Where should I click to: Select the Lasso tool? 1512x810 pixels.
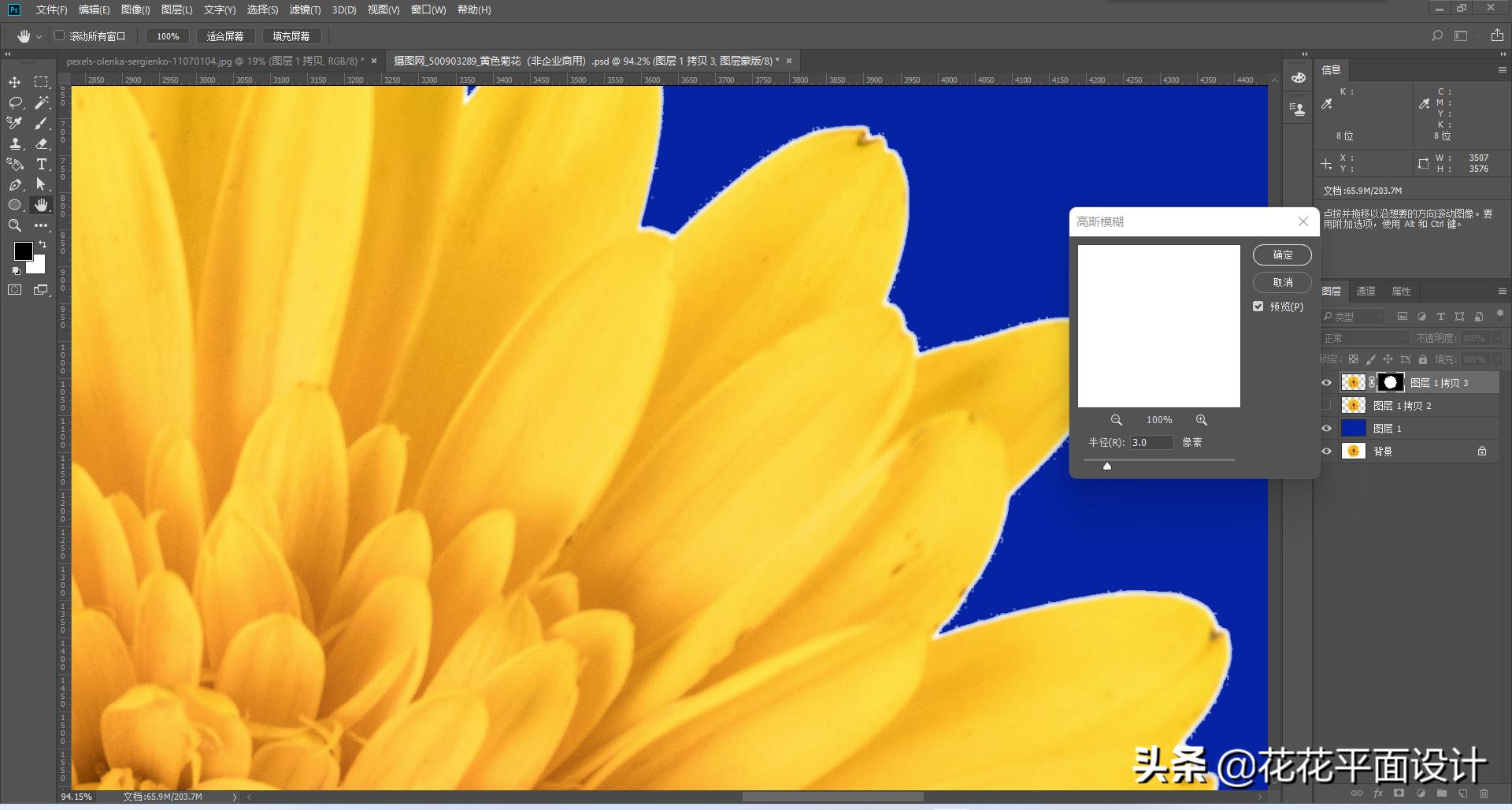(15, 102)
